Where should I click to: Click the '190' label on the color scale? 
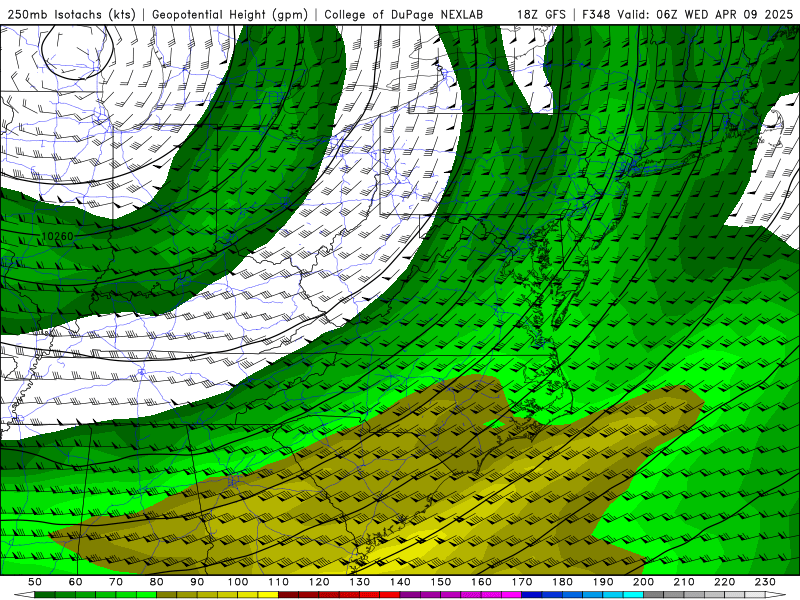pos(603,582)
